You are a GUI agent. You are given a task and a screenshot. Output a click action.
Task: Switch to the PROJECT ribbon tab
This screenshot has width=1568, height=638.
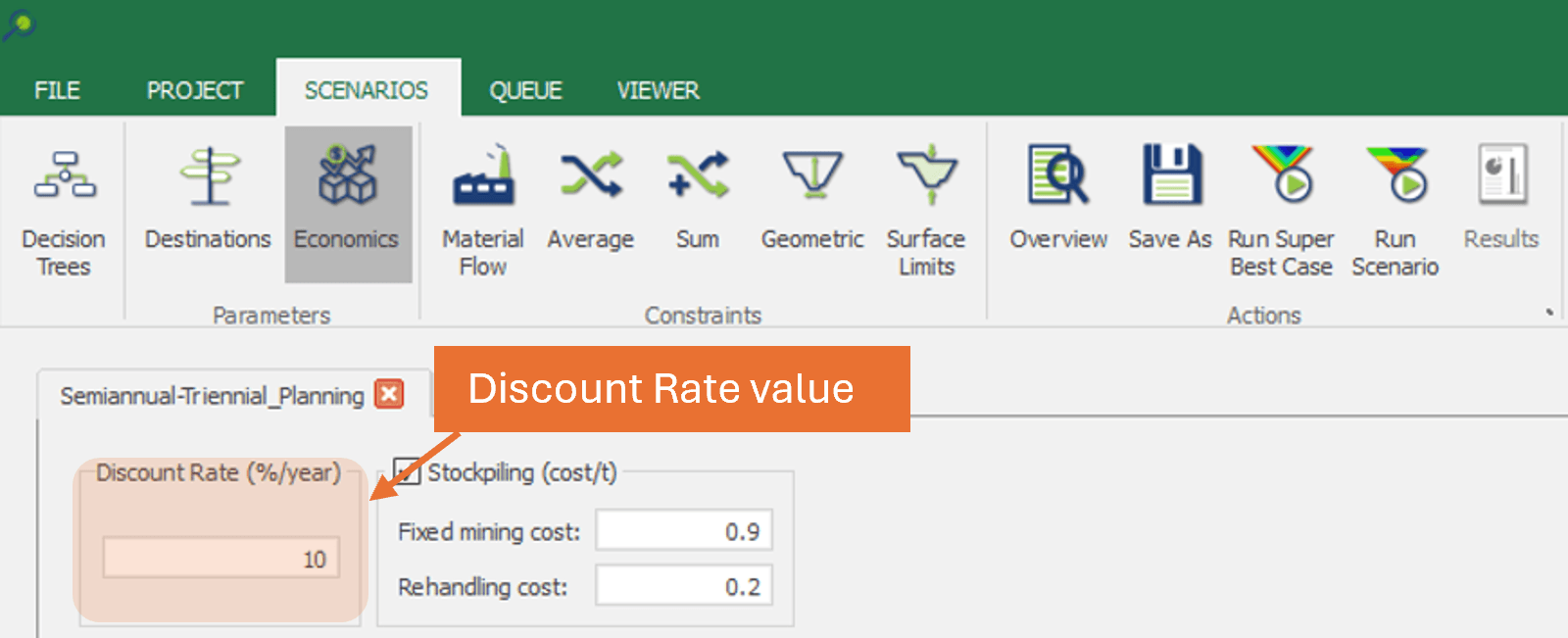click(195, 91)
